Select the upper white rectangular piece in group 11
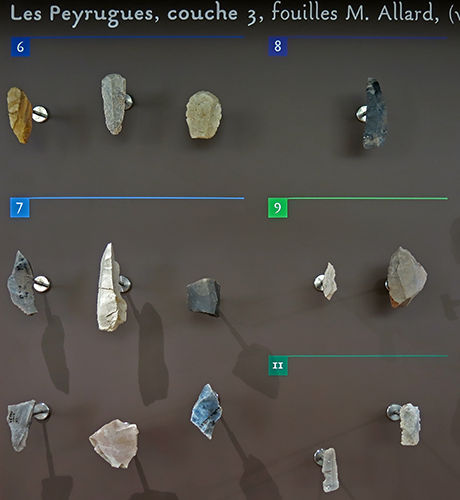The image size is (460, 500). coord(410,424)
